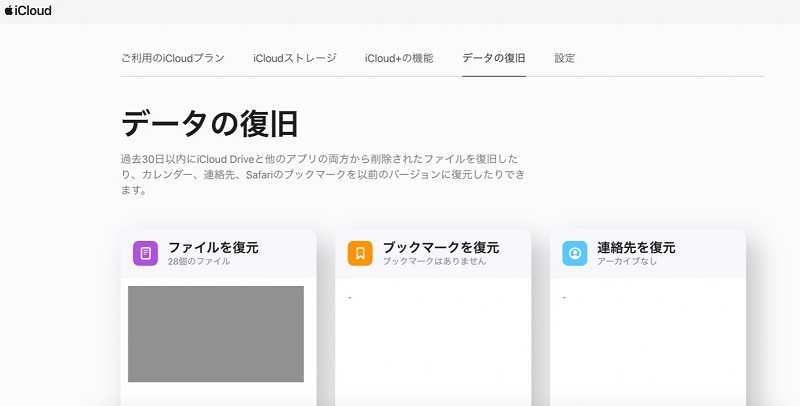Open the ご利用のiCloudプラン tab
The image size is (800, 406).
click(172, 58)
